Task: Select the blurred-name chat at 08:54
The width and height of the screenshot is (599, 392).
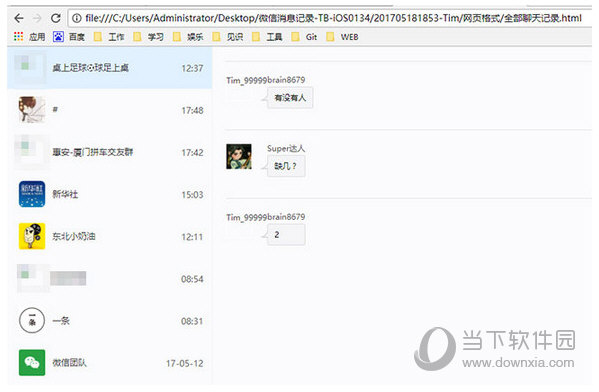Action: [x=109, y=279]
